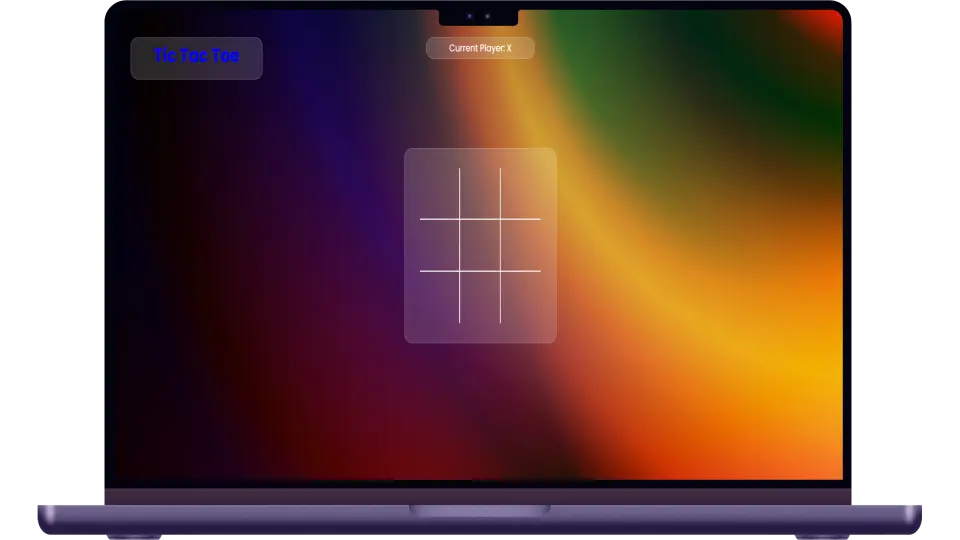Click the bottom-right cell of the board

520,297
